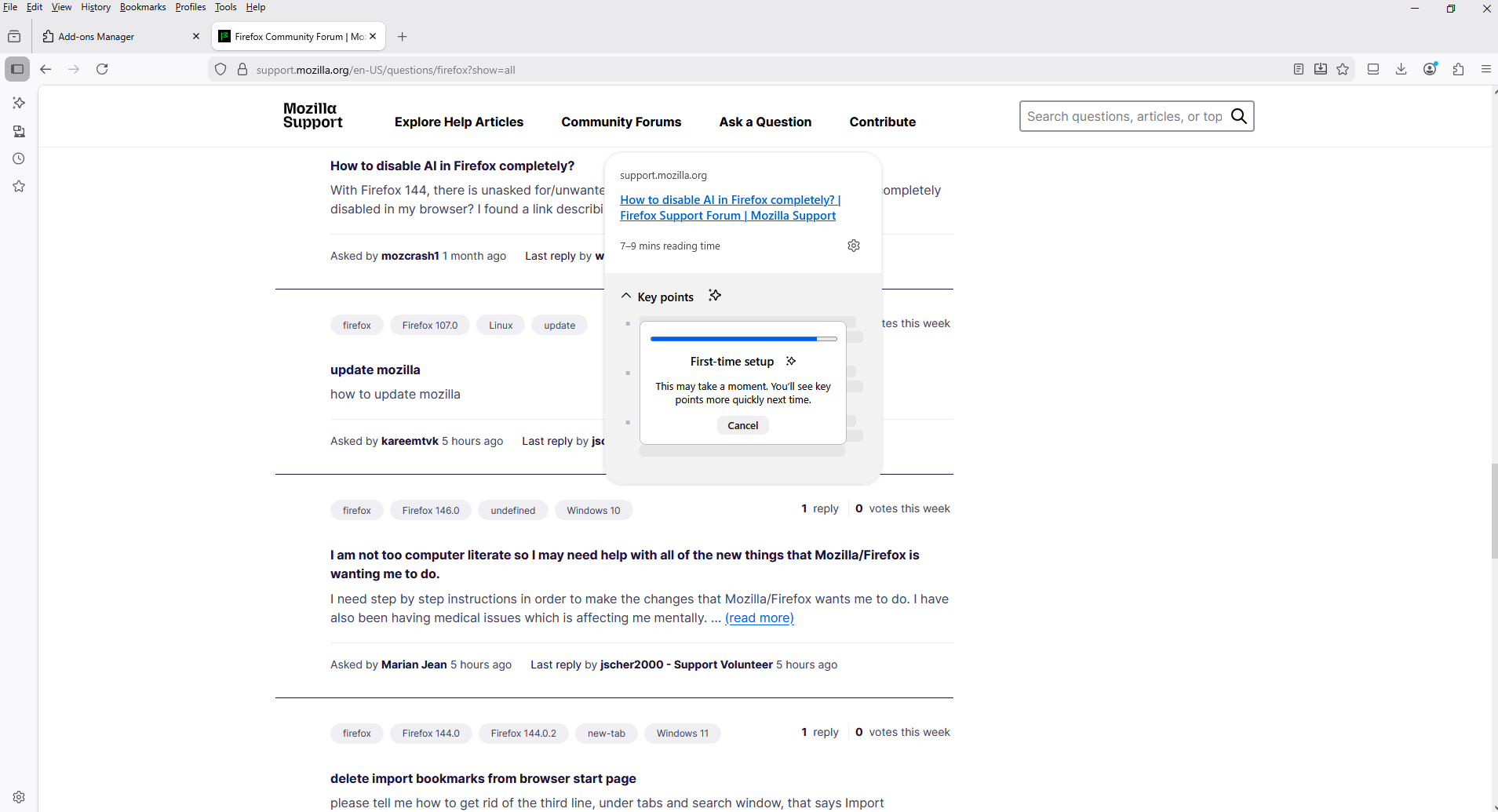Viewport: 1498px width, 812px height.
Task: Open the application hamburger menu
Action: click(x=1486, y=69)
